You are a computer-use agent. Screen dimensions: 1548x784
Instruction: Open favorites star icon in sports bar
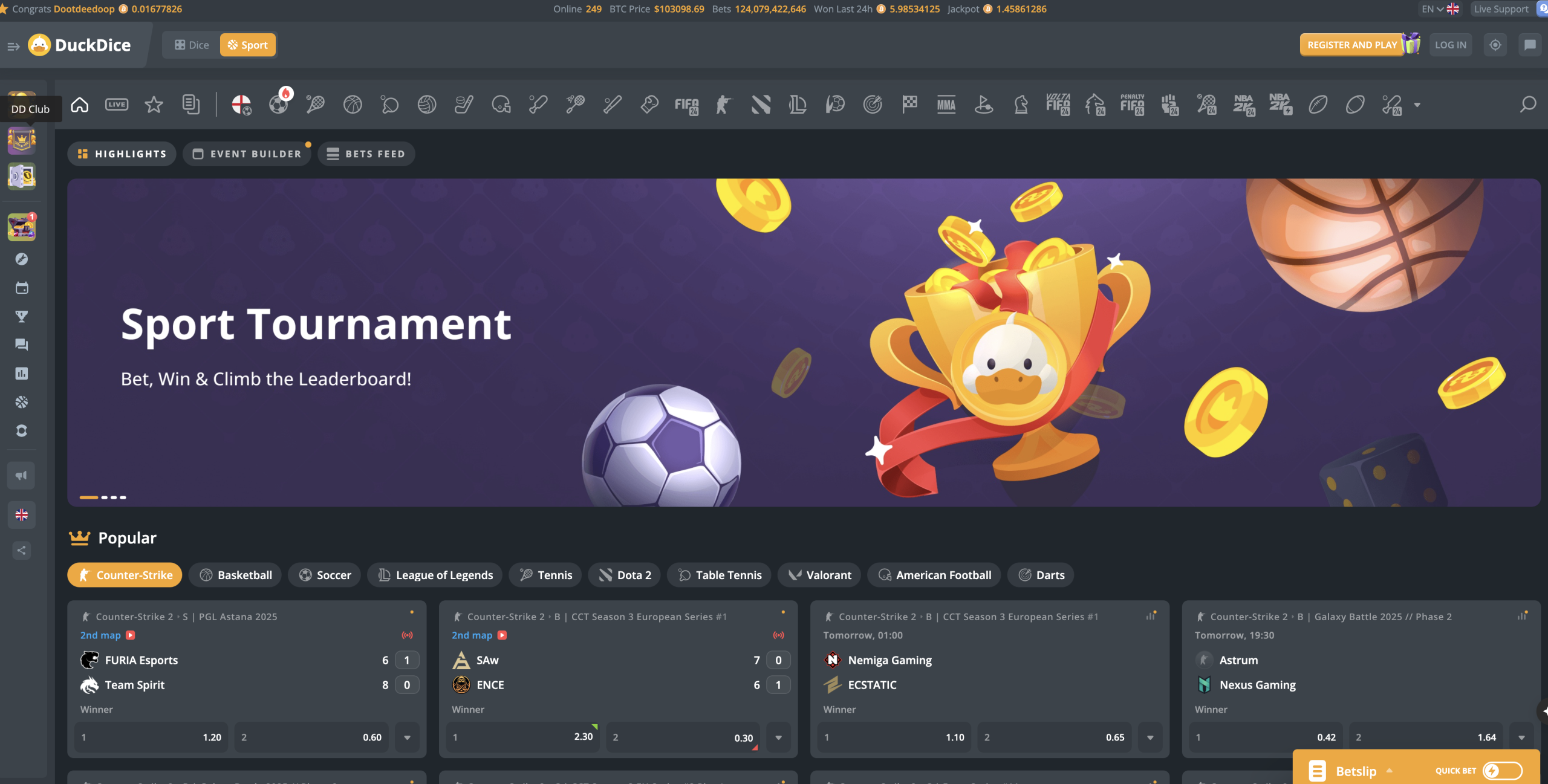pyautogui.click(x=154, y=105)
